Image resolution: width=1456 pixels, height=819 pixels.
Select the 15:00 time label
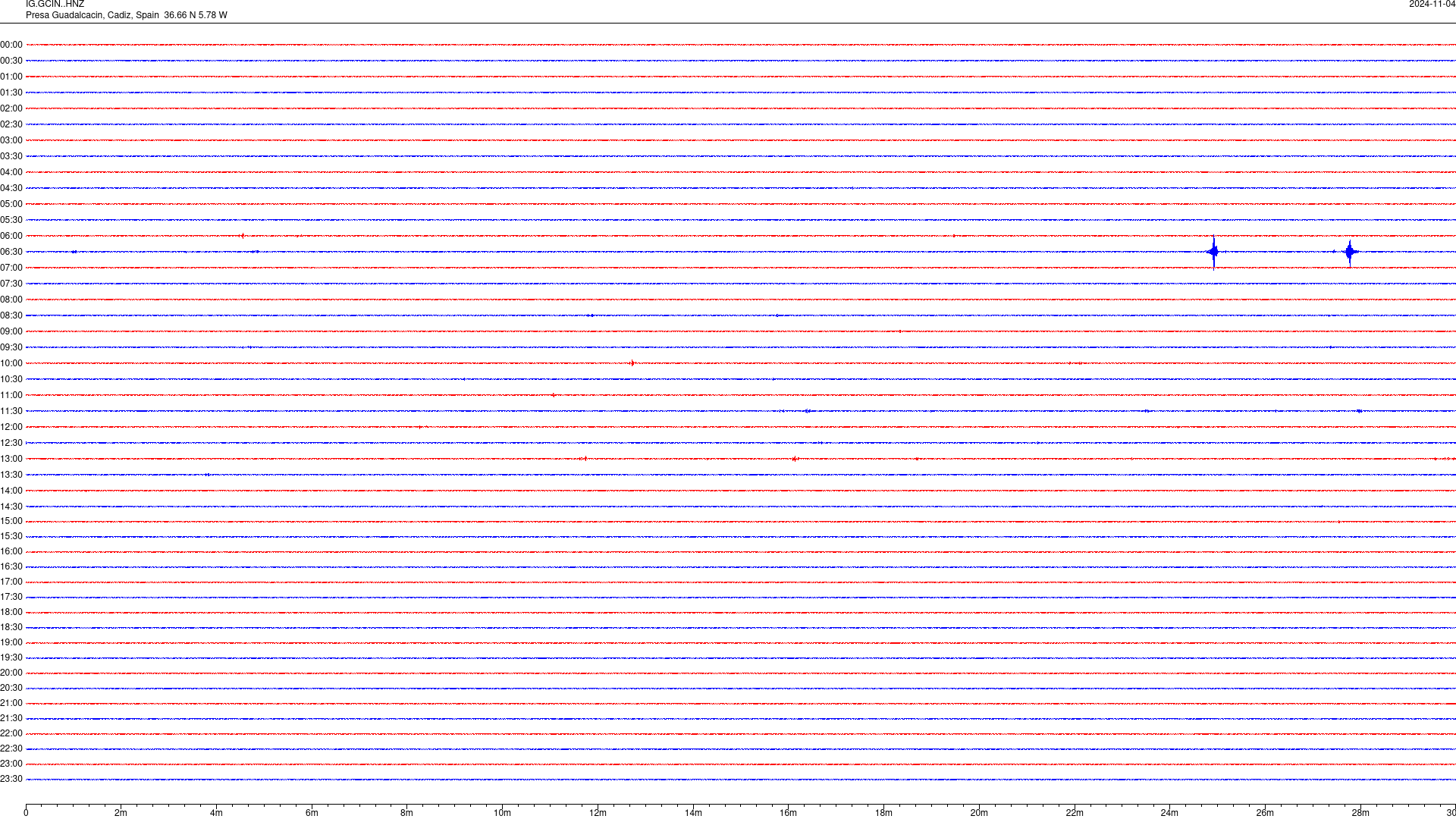coord(11,521)
